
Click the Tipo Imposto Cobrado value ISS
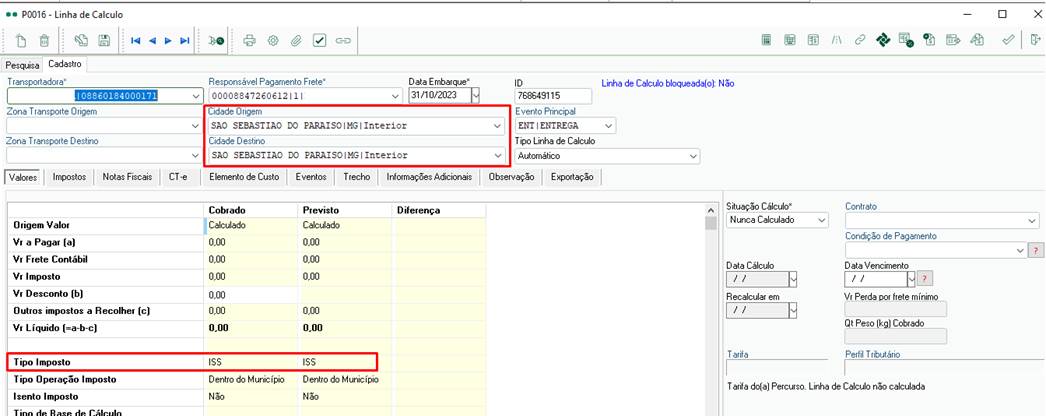click(215, 362)
